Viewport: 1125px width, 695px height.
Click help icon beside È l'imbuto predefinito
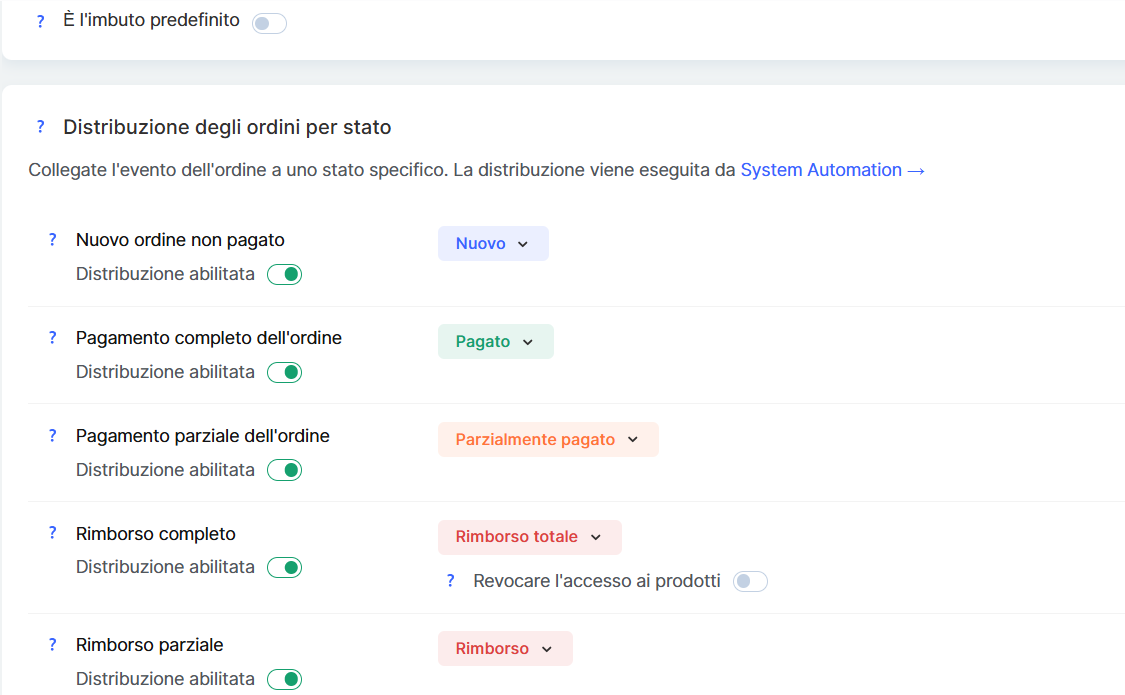pyautogui.click(x=40, y=21)
